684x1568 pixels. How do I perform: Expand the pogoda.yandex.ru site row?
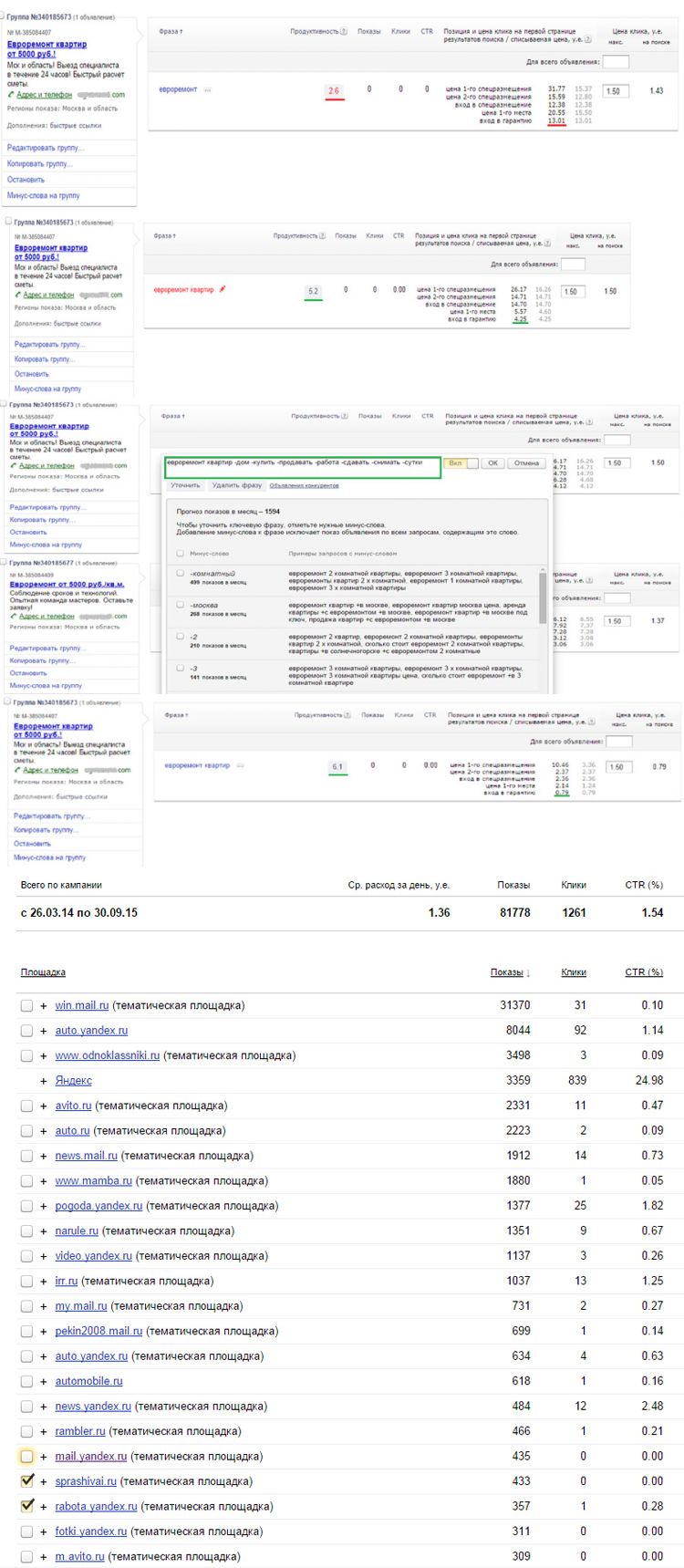click(44, 1206)
